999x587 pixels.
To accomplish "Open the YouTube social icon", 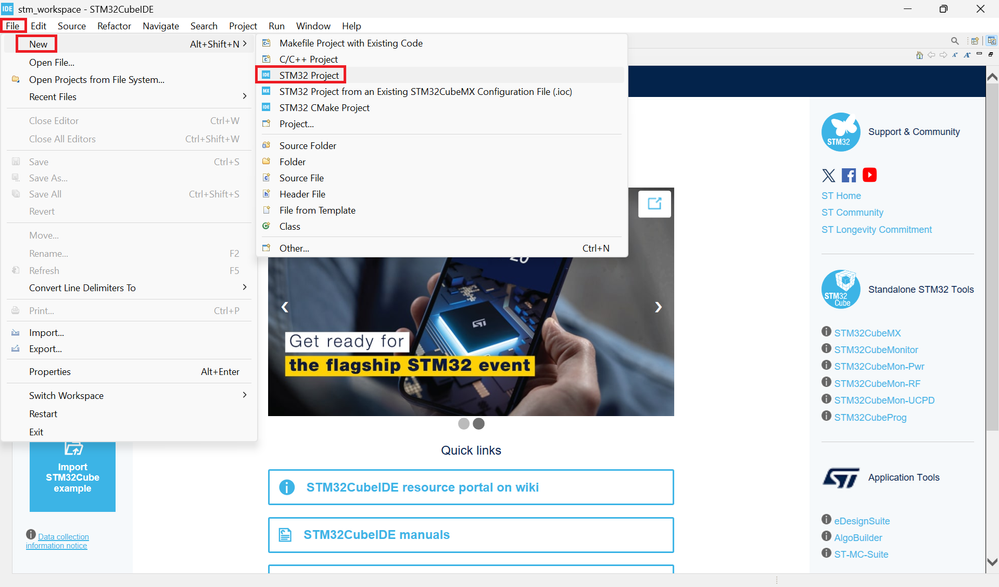I will click(870, 175).
